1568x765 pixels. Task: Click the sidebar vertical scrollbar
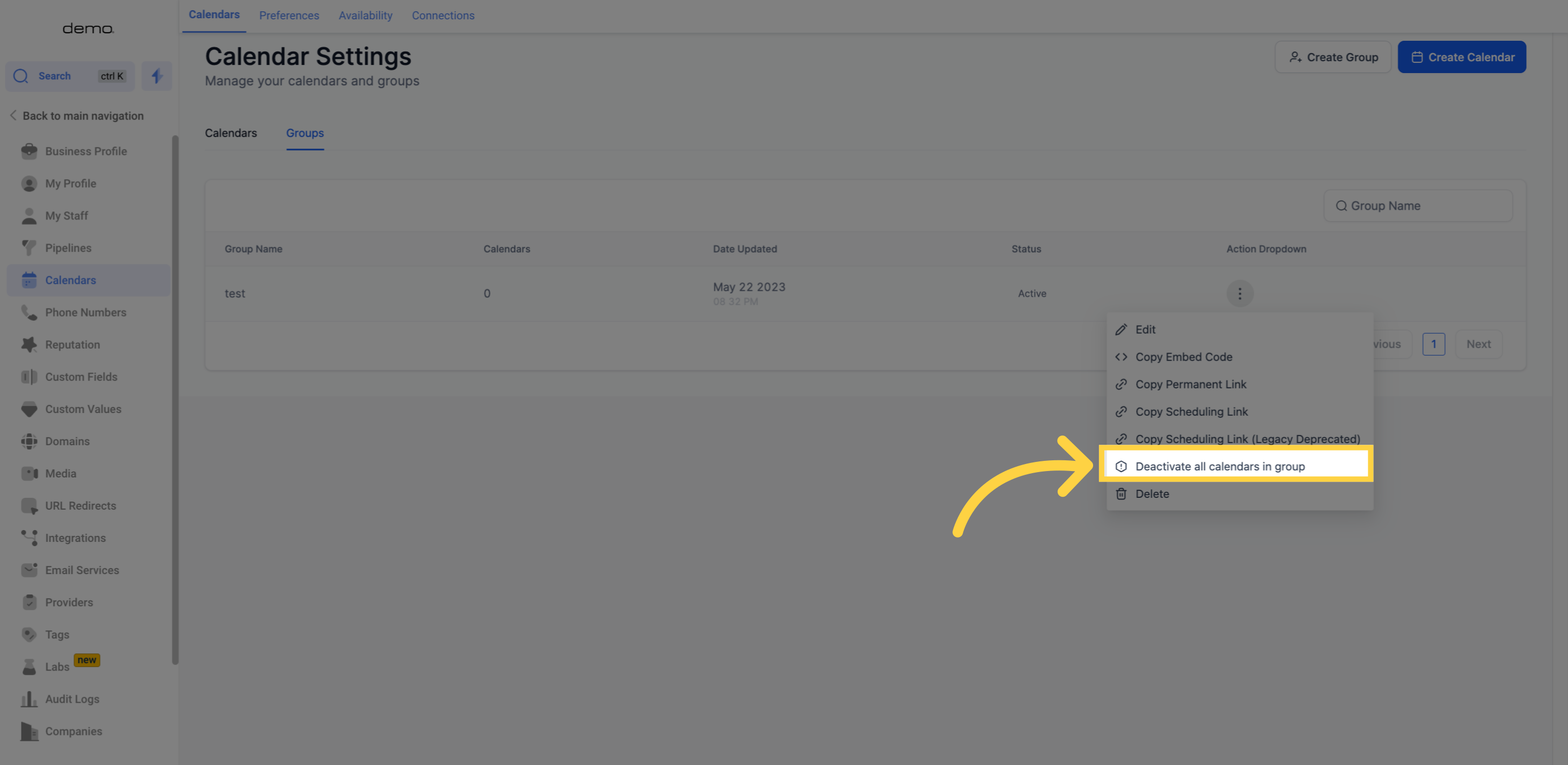click(x=175, y=399)
